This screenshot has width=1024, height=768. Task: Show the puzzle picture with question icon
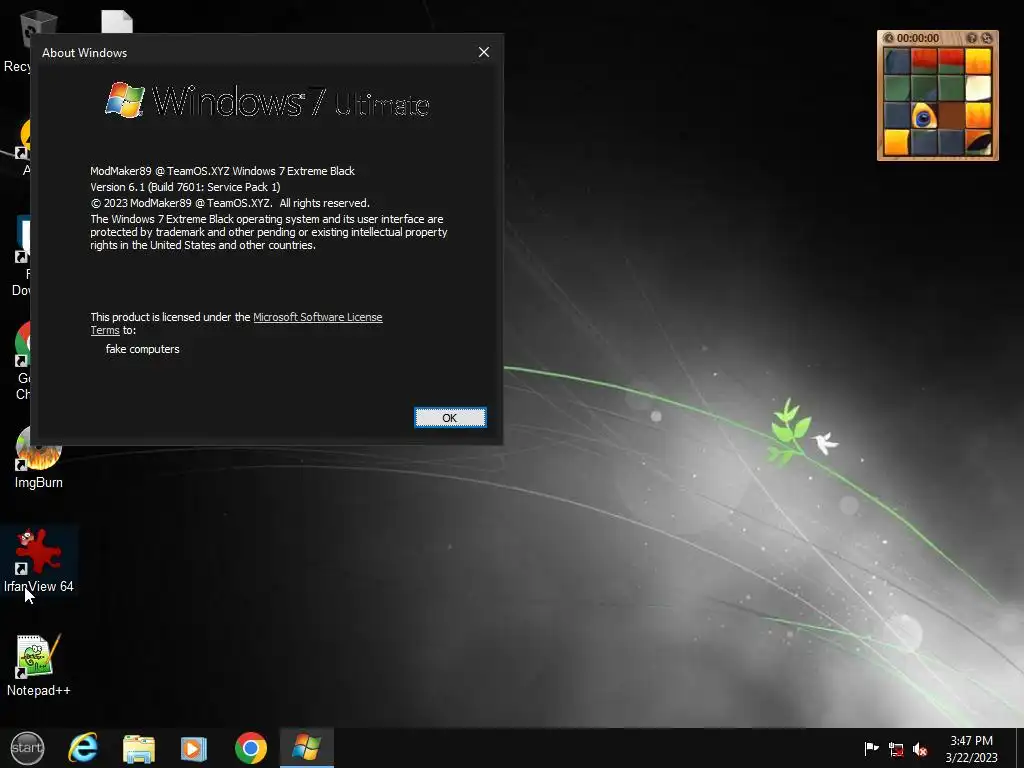pyautogui.click(x=972, y=38)
